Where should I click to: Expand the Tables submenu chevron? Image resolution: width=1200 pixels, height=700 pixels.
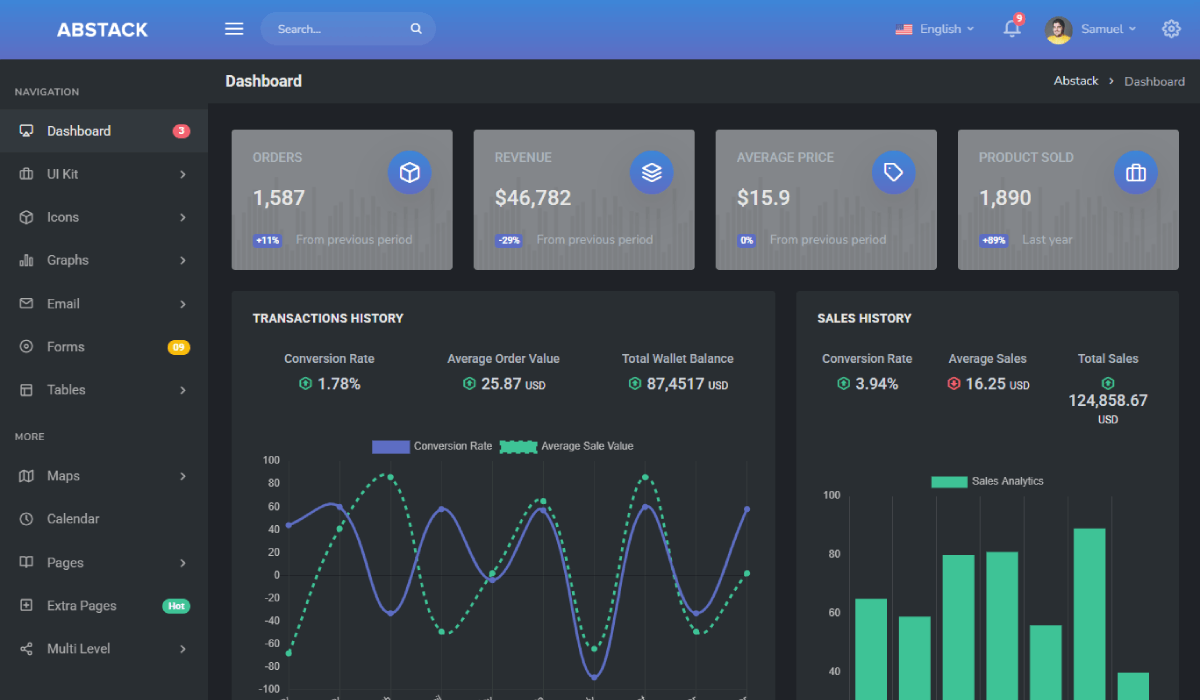pyautogui.click(x=183, y=390)
